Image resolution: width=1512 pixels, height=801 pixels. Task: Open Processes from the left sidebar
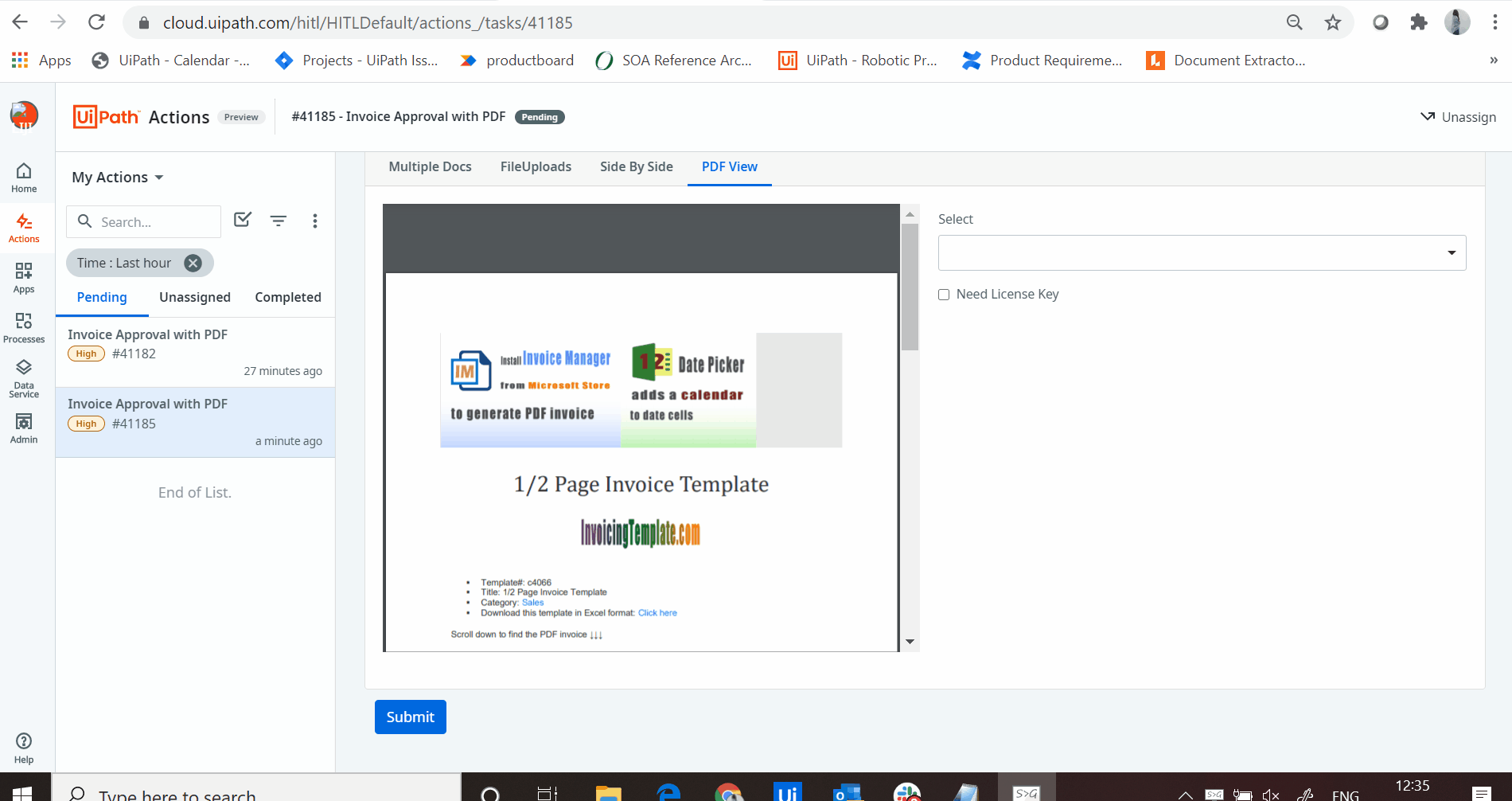(24, 327)
